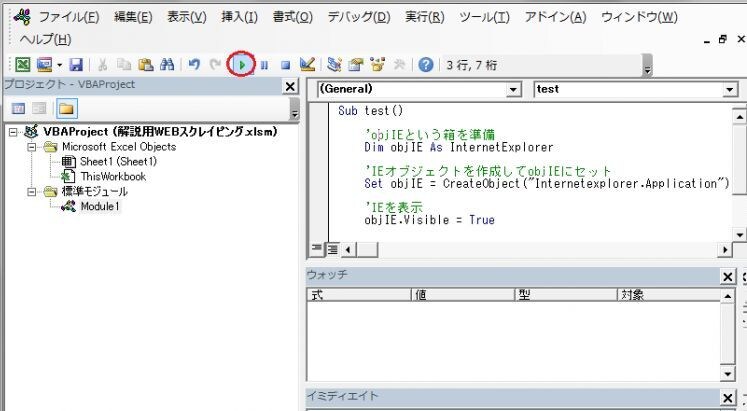
Task: Click the 値 column header in Watch window
Action: (463, 295)
